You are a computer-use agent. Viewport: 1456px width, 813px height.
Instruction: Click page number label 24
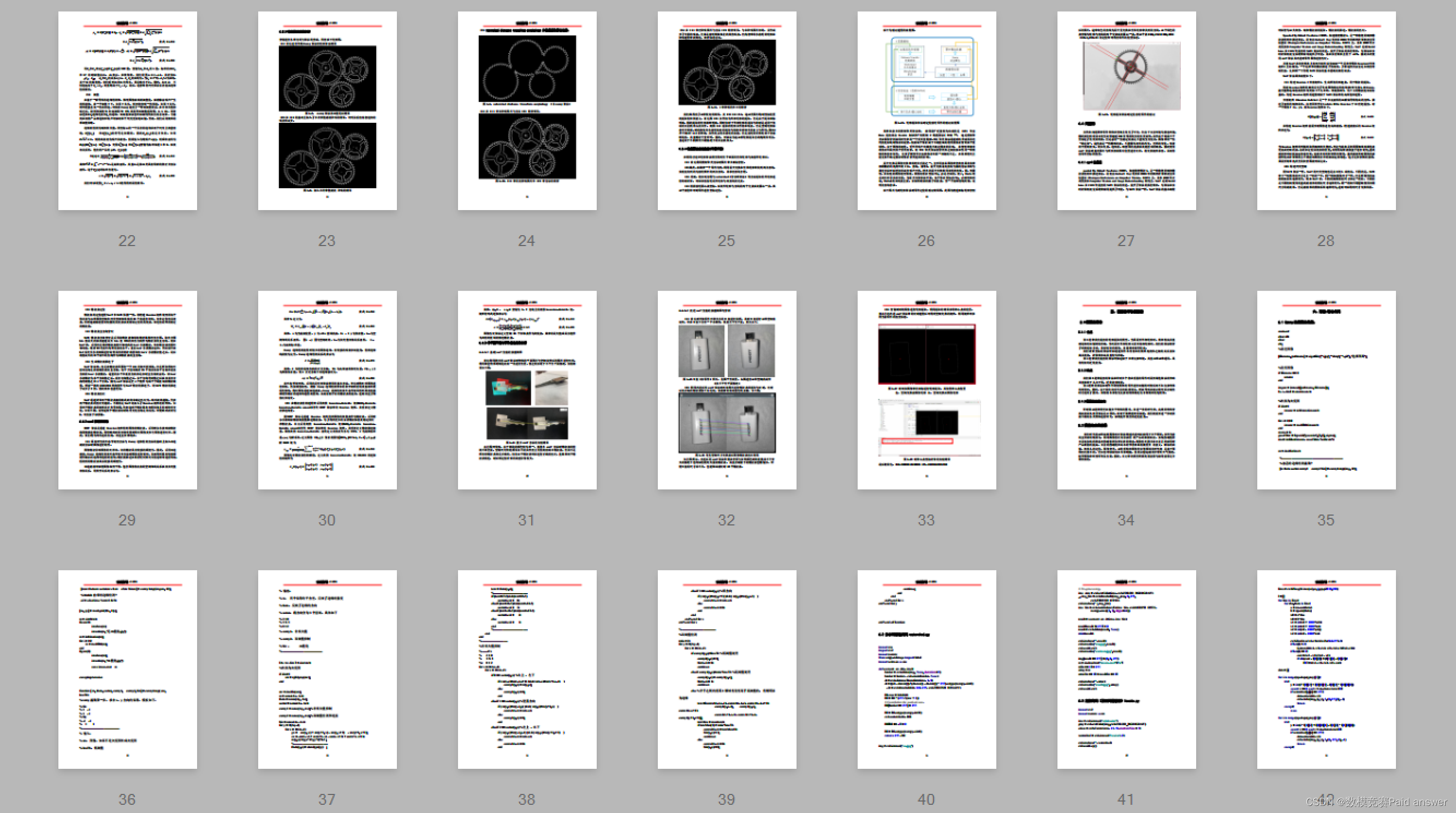pos(526,241)
